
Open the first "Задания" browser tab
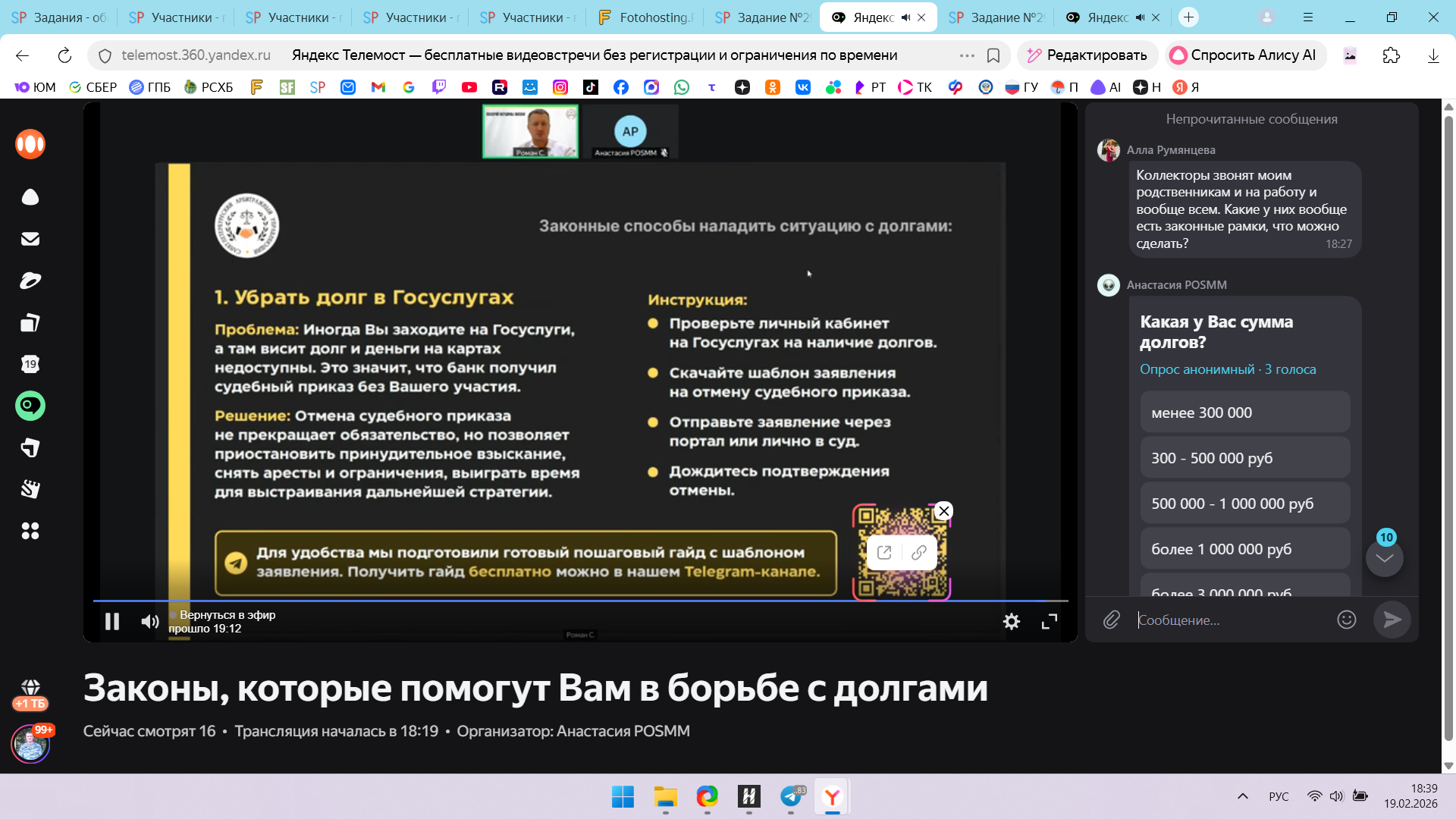[59, 17]
